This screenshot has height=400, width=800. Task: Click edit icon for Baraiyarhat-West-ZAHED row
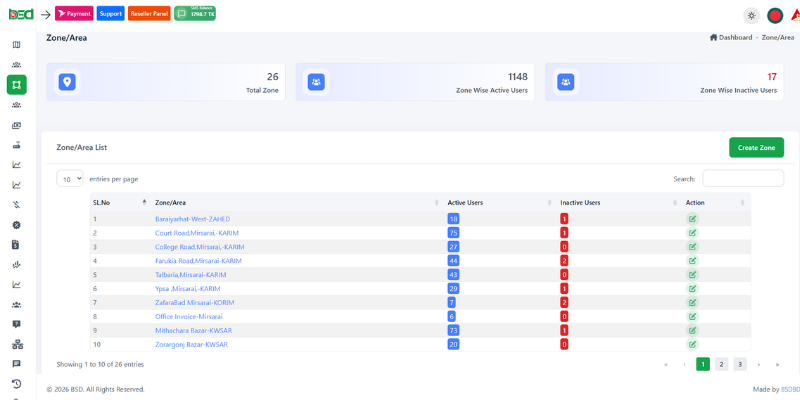692,219
